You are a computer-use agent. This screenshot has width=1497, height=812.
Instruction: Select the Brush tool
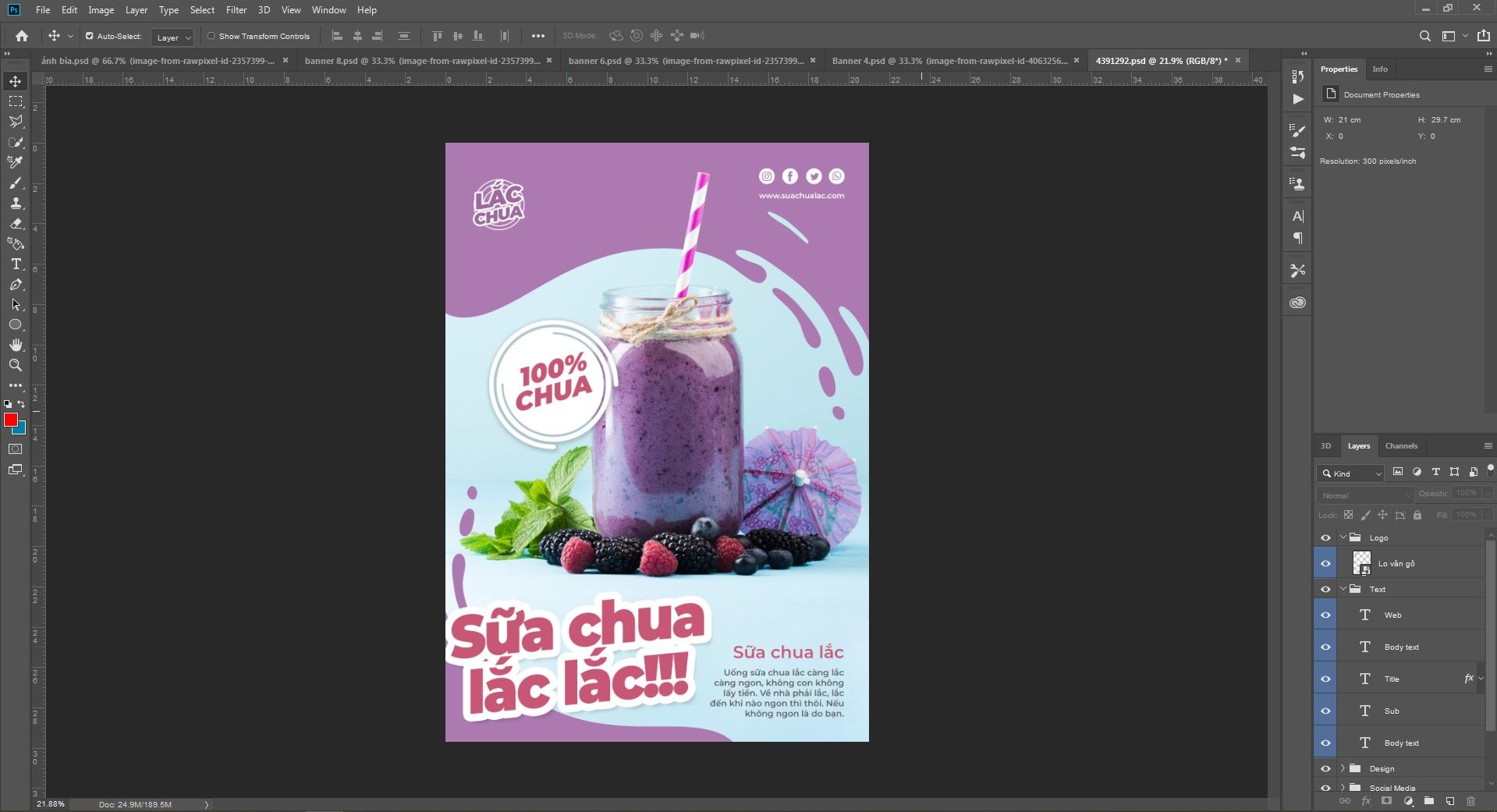pyautogui.click(x=16, y=183)
